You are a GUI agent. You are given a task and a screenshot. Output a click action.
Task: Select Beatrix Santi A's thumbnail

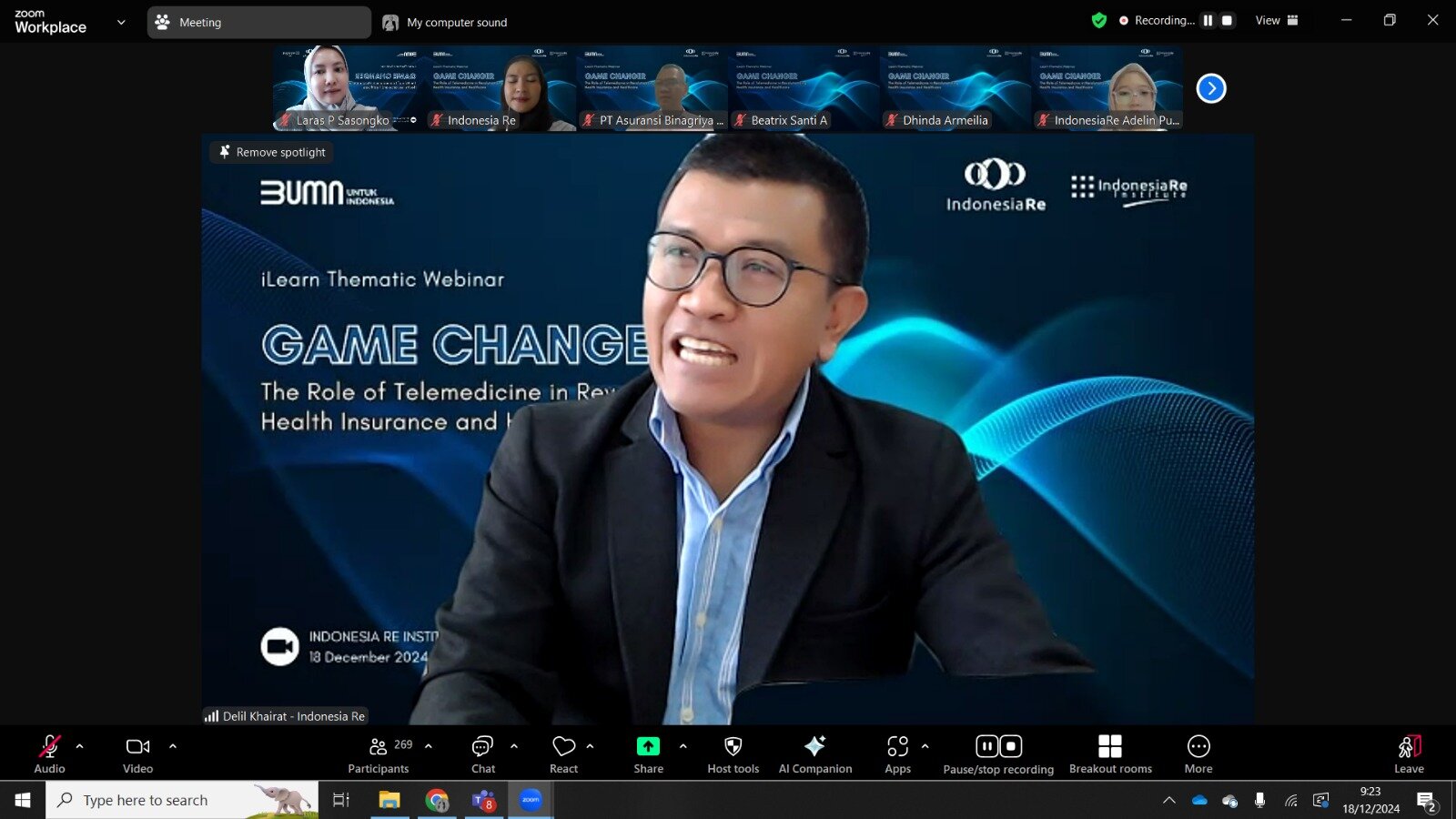804,88
